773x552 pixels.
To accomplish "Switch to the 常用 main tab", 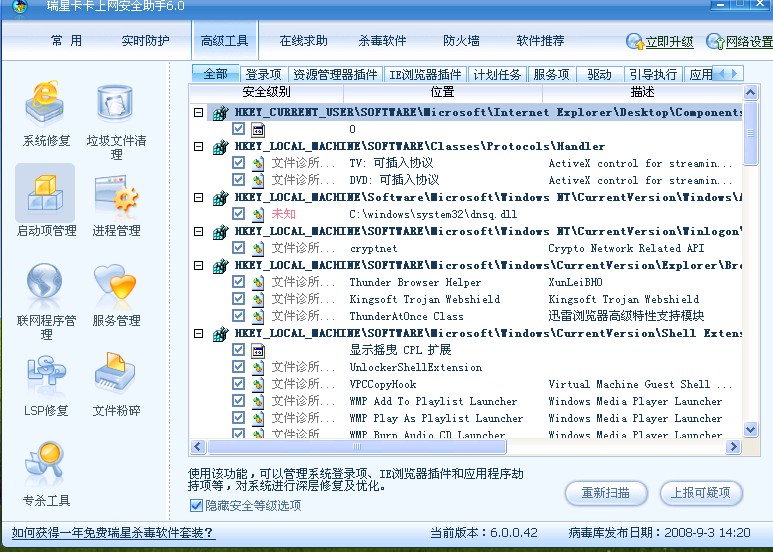I will (x=67, y=41).
